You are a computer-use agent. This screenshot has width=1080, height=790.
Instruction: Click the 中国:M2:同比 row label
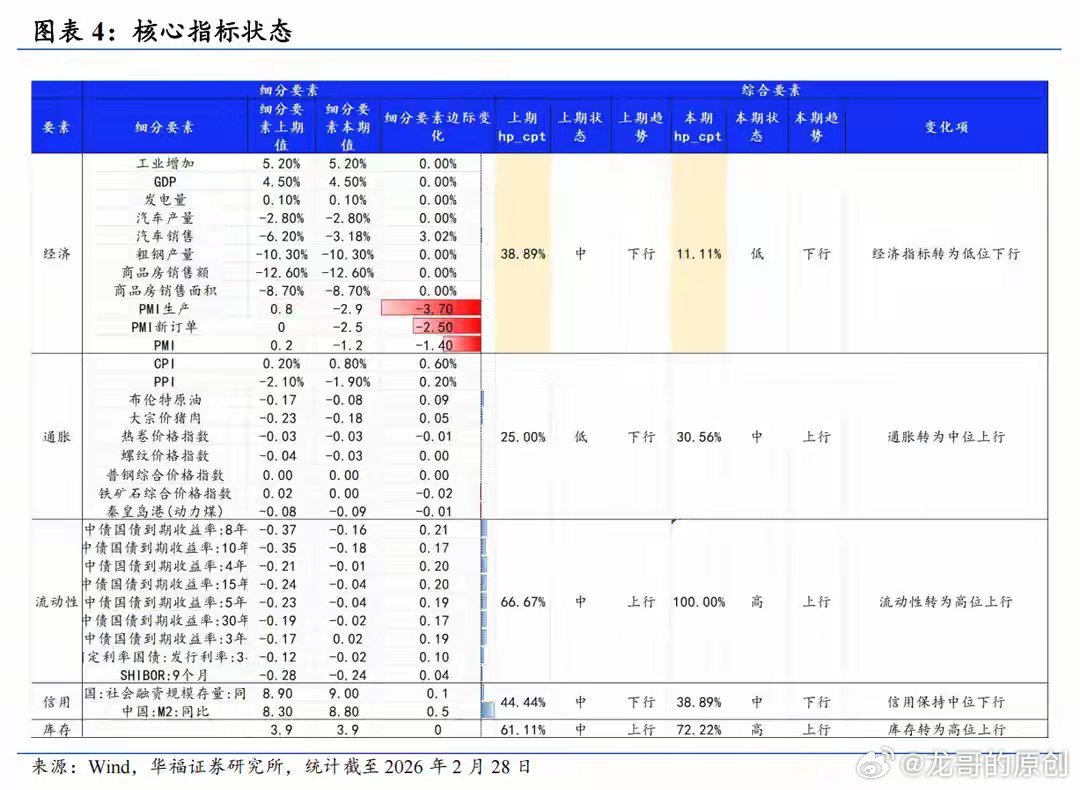[x=165, y=712]
